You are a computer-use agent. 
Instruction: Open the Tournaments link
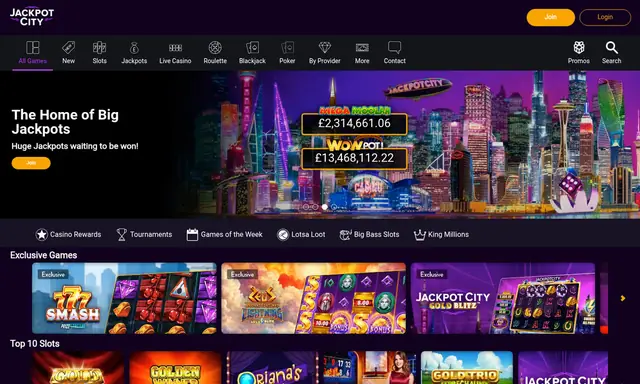pyautogui.click(x=144, y=234)
